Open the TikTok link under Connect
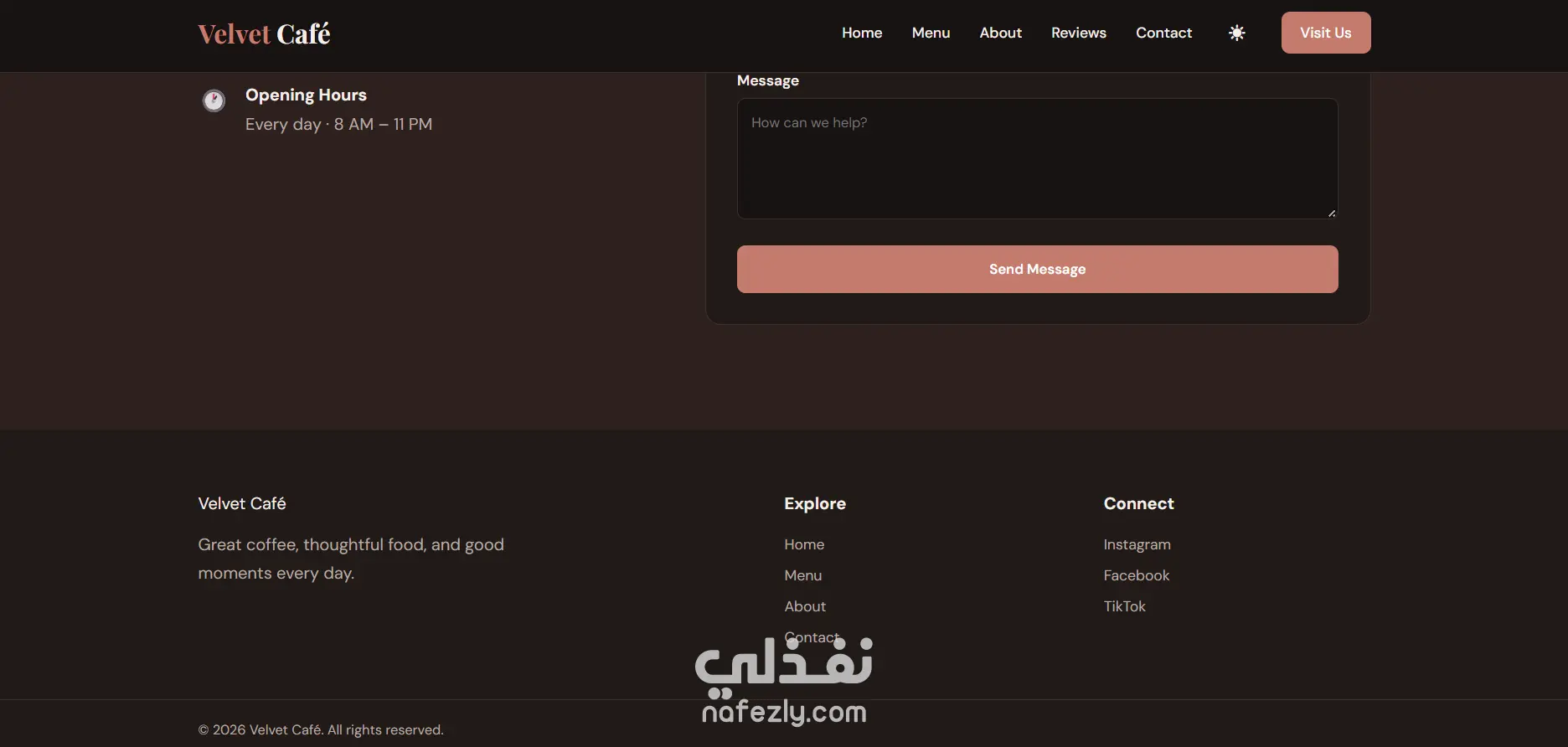 tap(1124, 606)
